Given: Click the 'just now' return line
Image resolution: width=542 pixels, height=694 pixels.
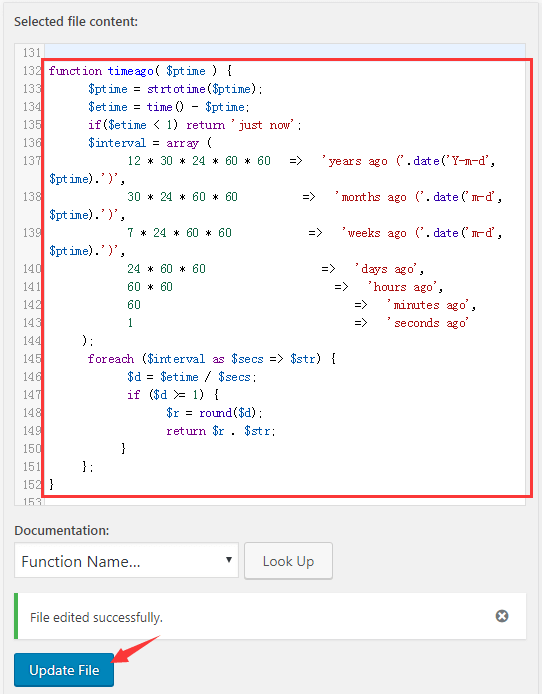Looking at the screenshot, I should (x=194, y=125).
